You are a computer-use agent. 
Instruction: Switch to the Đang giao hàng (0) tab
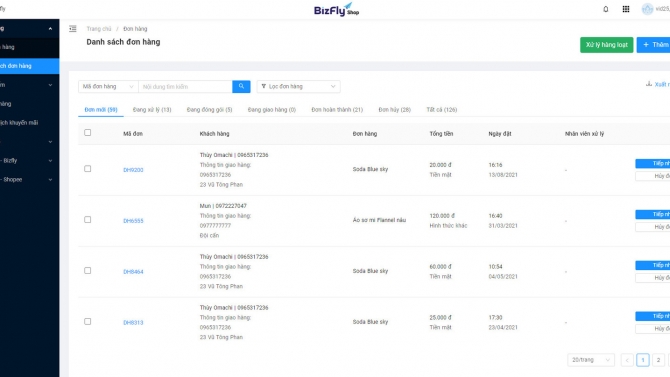click(272, 110)
